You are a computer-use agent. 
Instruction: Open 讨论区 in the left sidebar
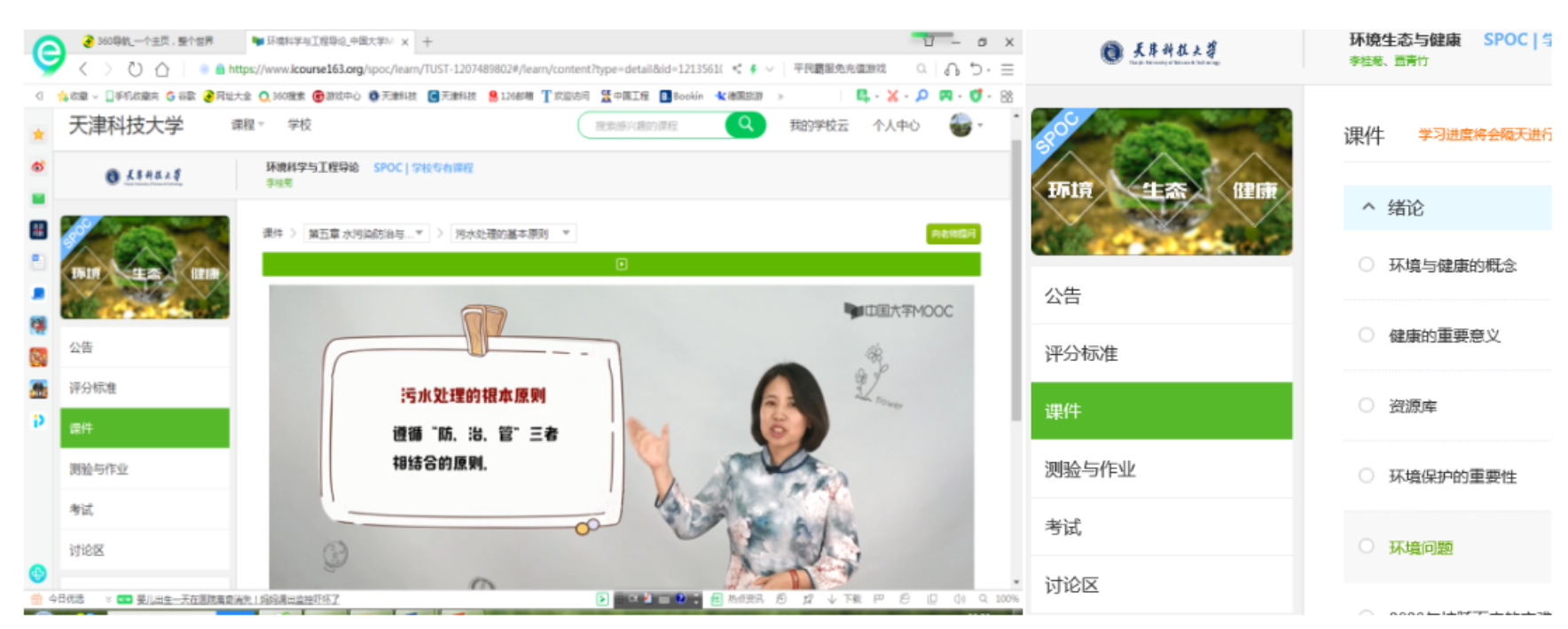click(x=87, y=550)
